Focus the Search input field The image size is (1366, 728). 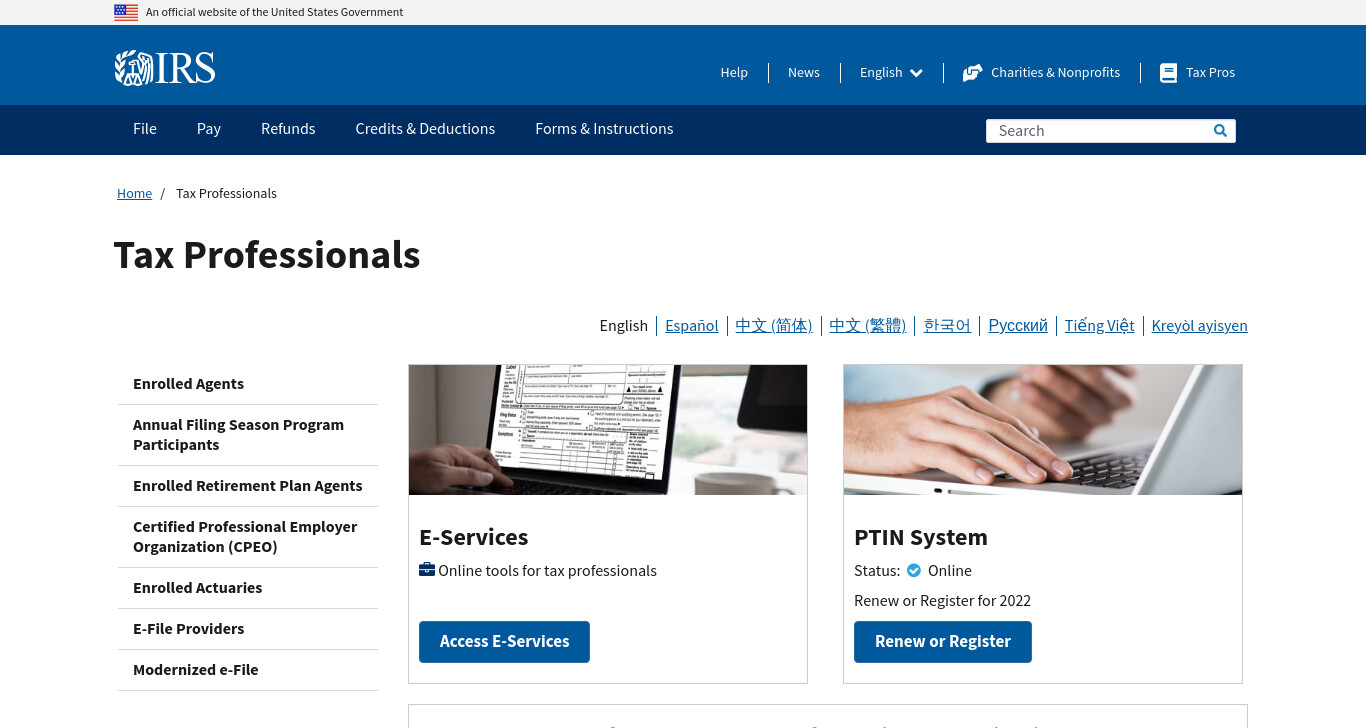1098,131
